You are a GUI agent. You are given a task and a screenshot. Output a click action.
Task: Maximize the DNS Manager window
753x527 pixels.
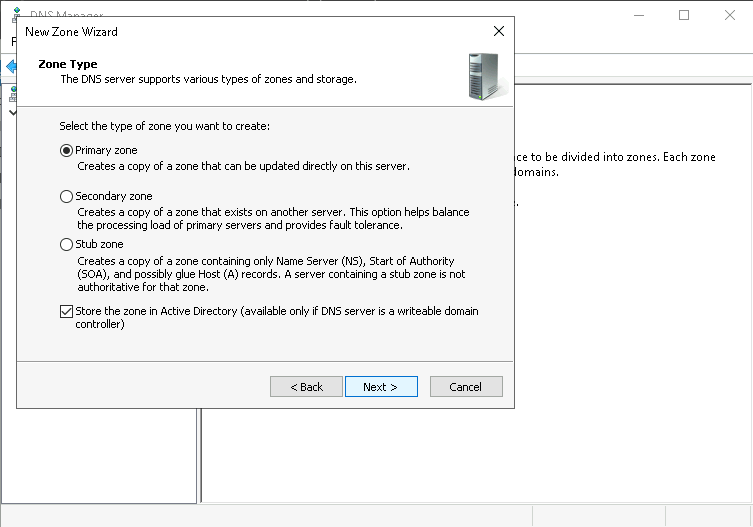click(684, 15)
